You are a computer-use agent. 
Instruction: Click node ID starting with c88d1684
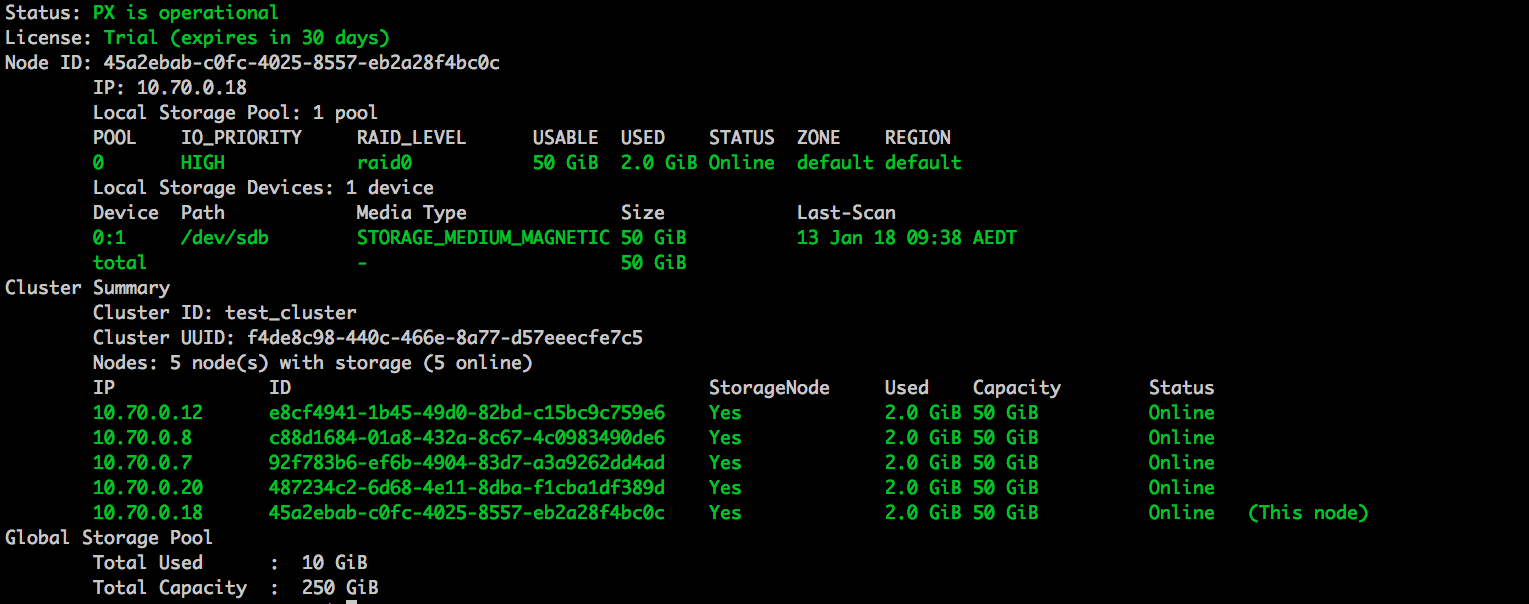click(x=466, y=438)
